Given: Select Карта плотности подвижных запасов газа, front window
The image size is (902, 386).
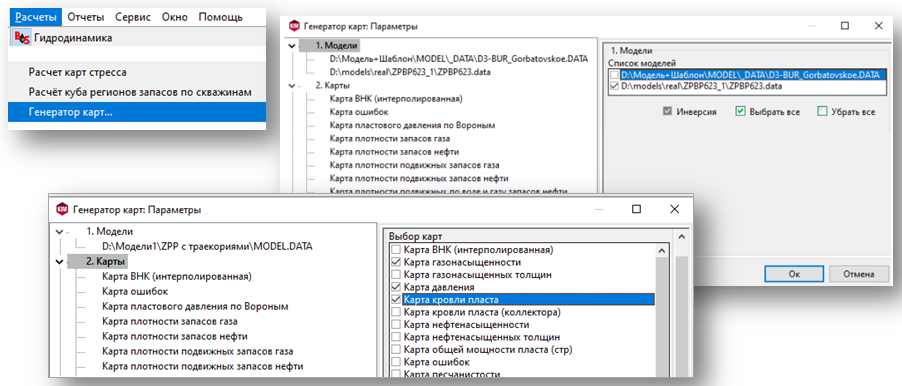Looking at the screenshot, I should point(197,351).
